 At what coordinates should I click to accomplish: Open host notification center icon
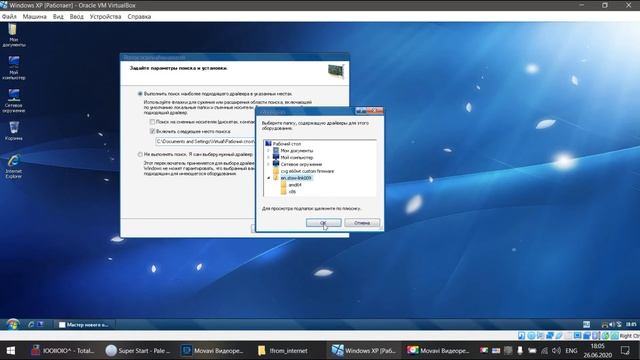point(625,351)
